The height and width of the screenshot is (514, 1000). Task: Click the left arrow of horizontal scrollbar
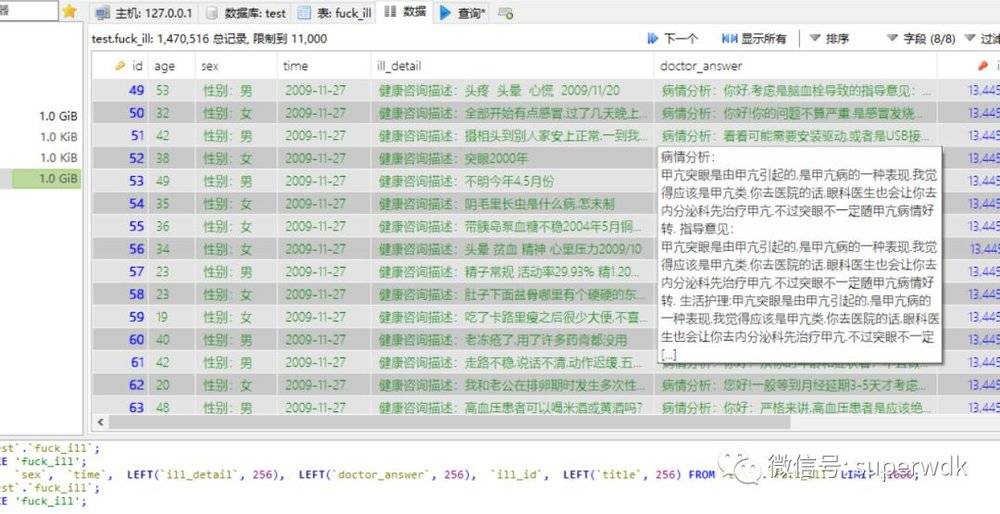pos(100,422)
